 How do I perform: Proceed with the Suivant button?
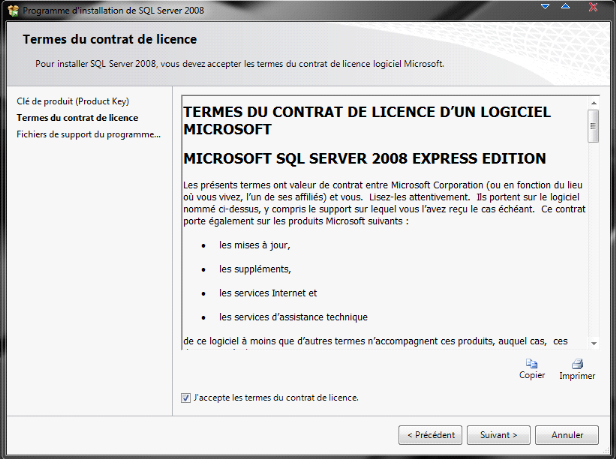[x=498, y=435]
